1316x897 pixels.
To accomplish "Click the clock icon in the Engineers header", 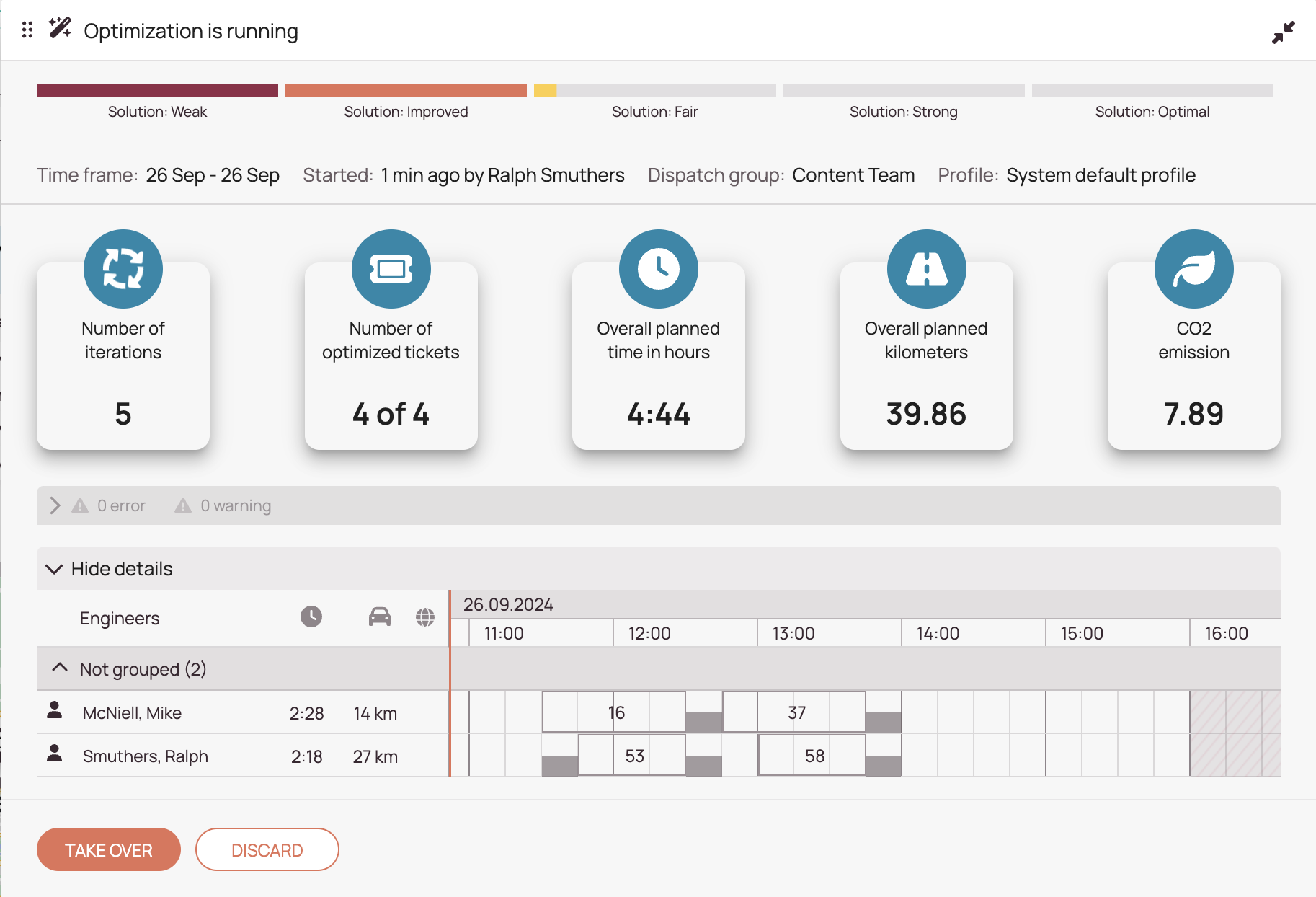I will [x=311, y=617].
